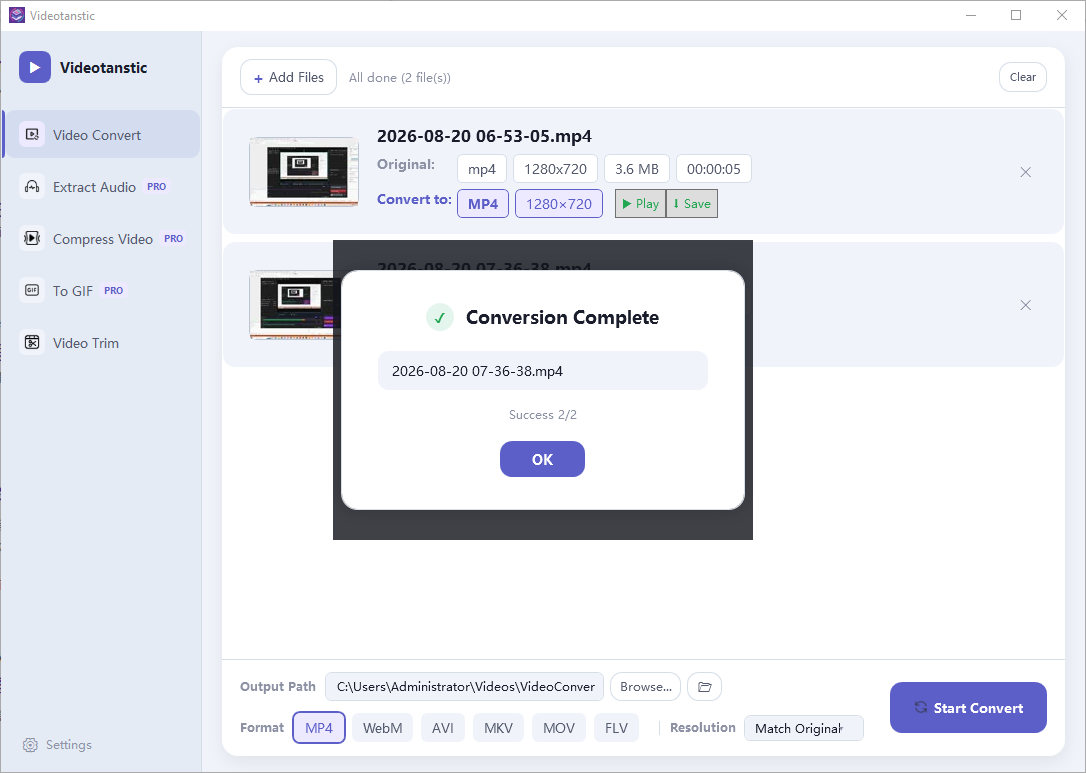This screenshot has width=1086, height=773.
Task: Click the second file's thumbnail
Action: click(x=291, y=304)
